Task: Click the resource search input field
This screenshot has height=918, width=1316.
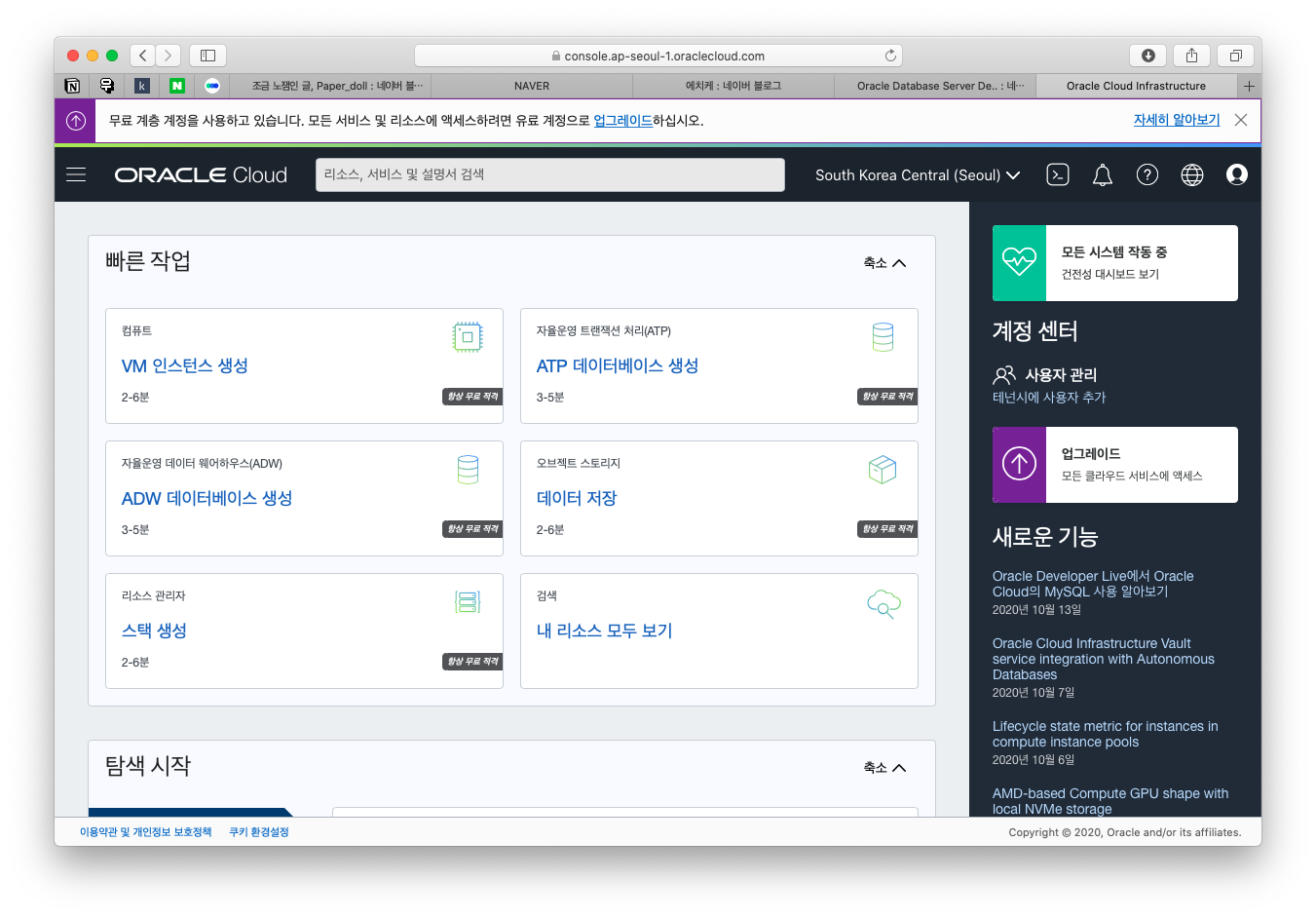Action: [x=550, y=174]
